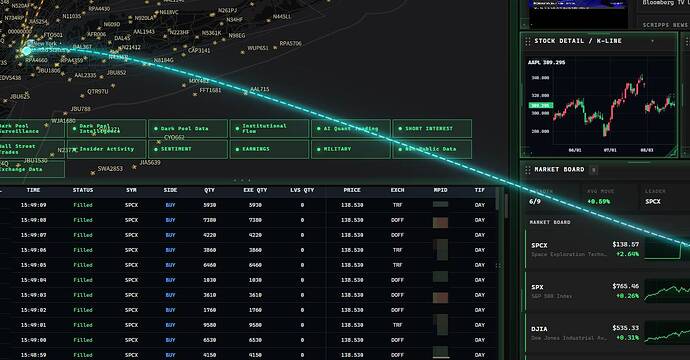Toggle the Short Interest feed
Image resolution: width=690 pixels, height=360 pixels.
[432, 129]
